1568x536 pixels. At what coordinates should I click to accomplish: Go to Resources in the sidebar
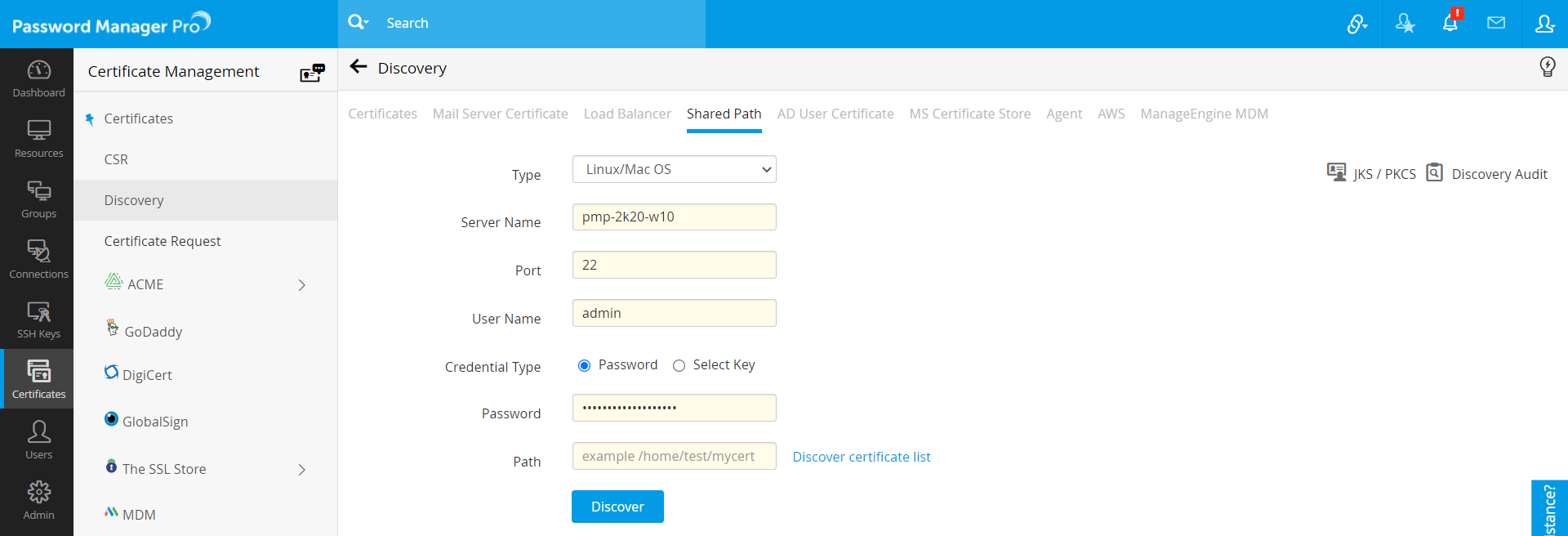tap(38, 139)
